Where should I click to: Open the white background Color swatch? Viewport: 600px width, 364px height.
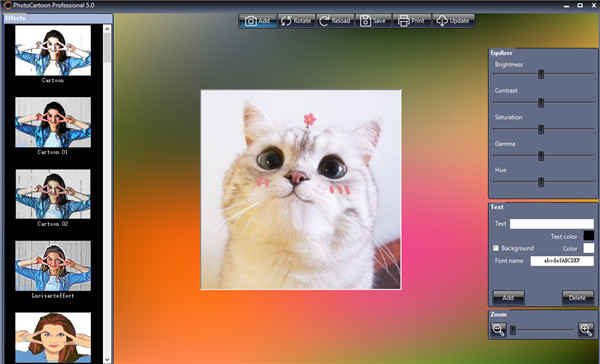pos(589,248)
